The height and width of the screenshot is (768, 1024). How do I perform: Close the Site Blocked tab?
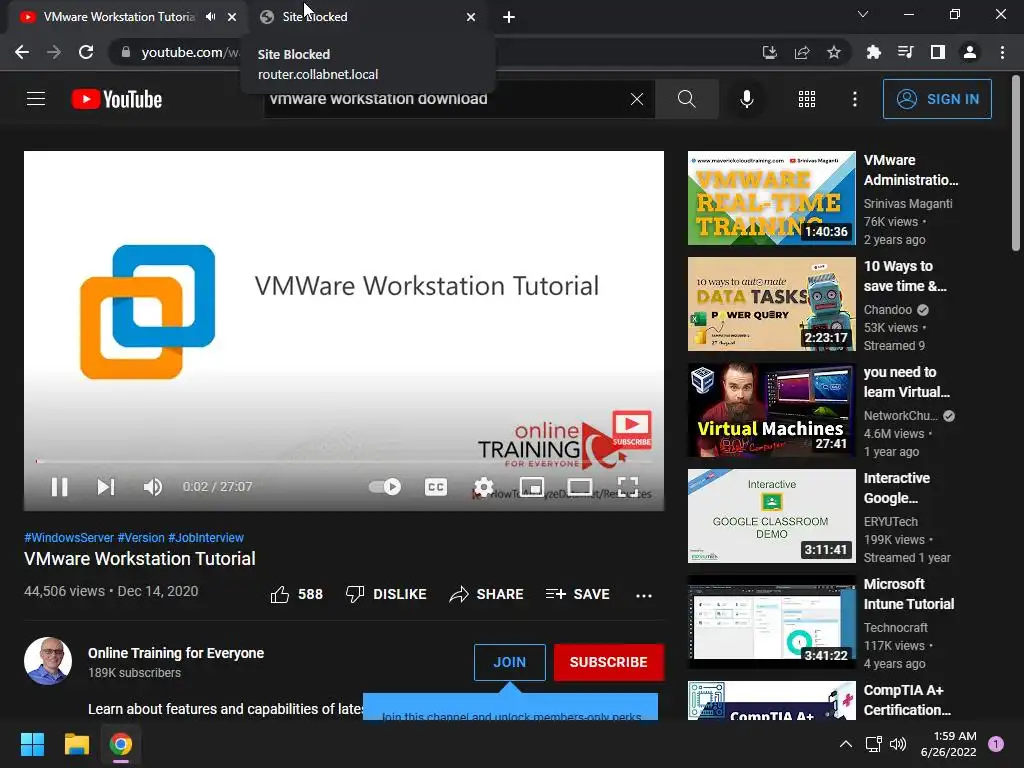[x=471, y=17]
